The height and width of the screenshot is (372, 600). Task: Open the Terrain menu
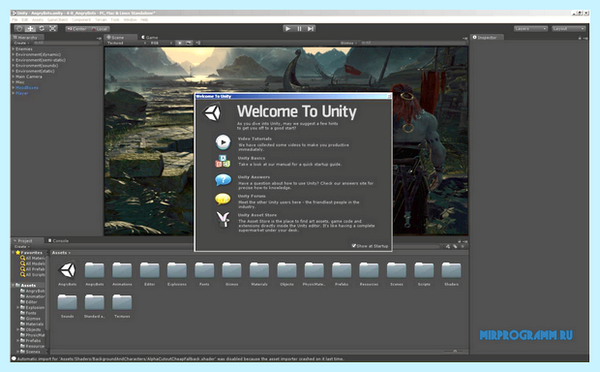click(x=101, y=20)
